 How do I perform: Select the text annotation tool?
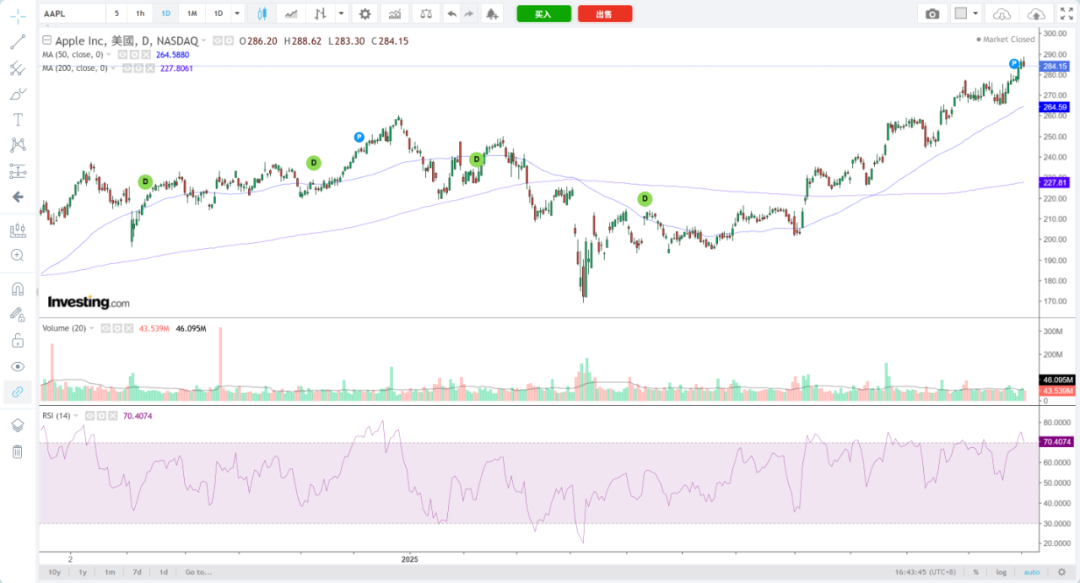(x=18, y=119)
